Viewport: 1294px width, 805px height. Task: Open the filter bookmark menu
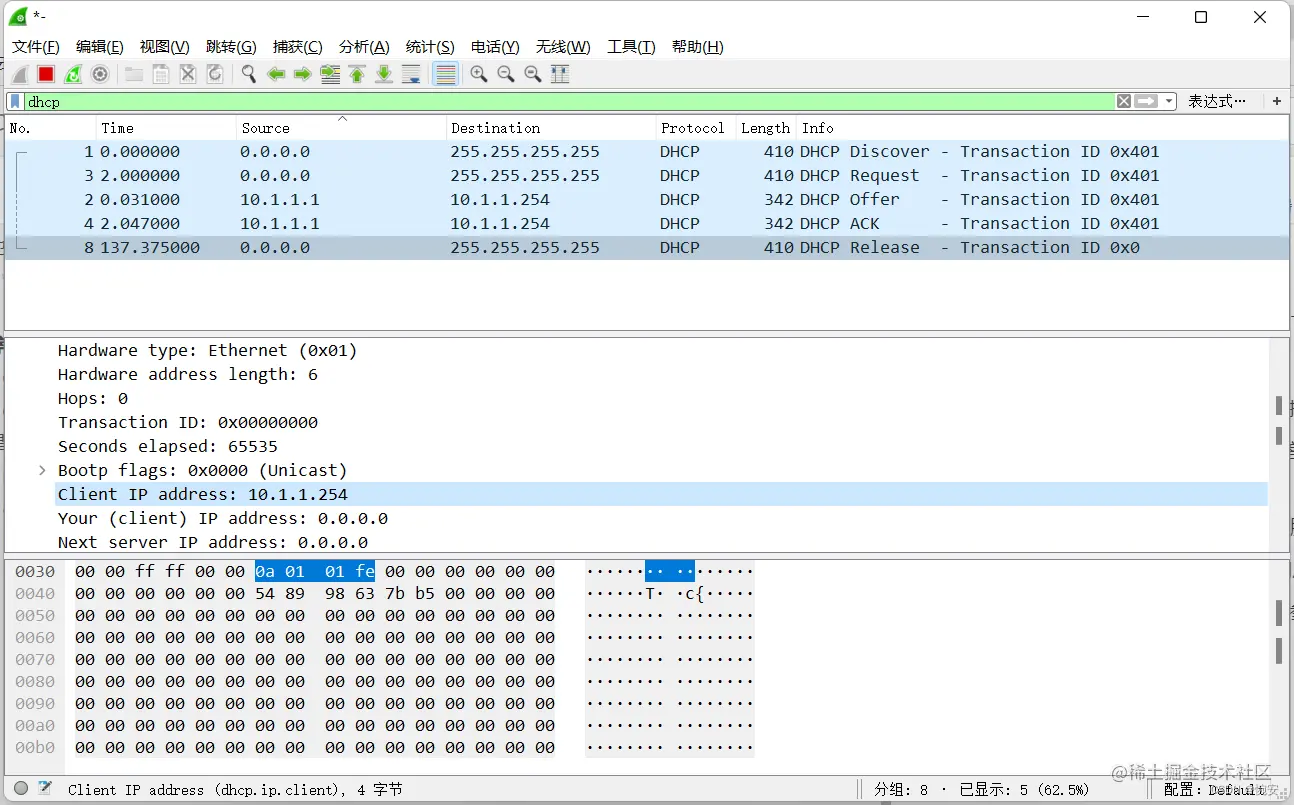15,101
